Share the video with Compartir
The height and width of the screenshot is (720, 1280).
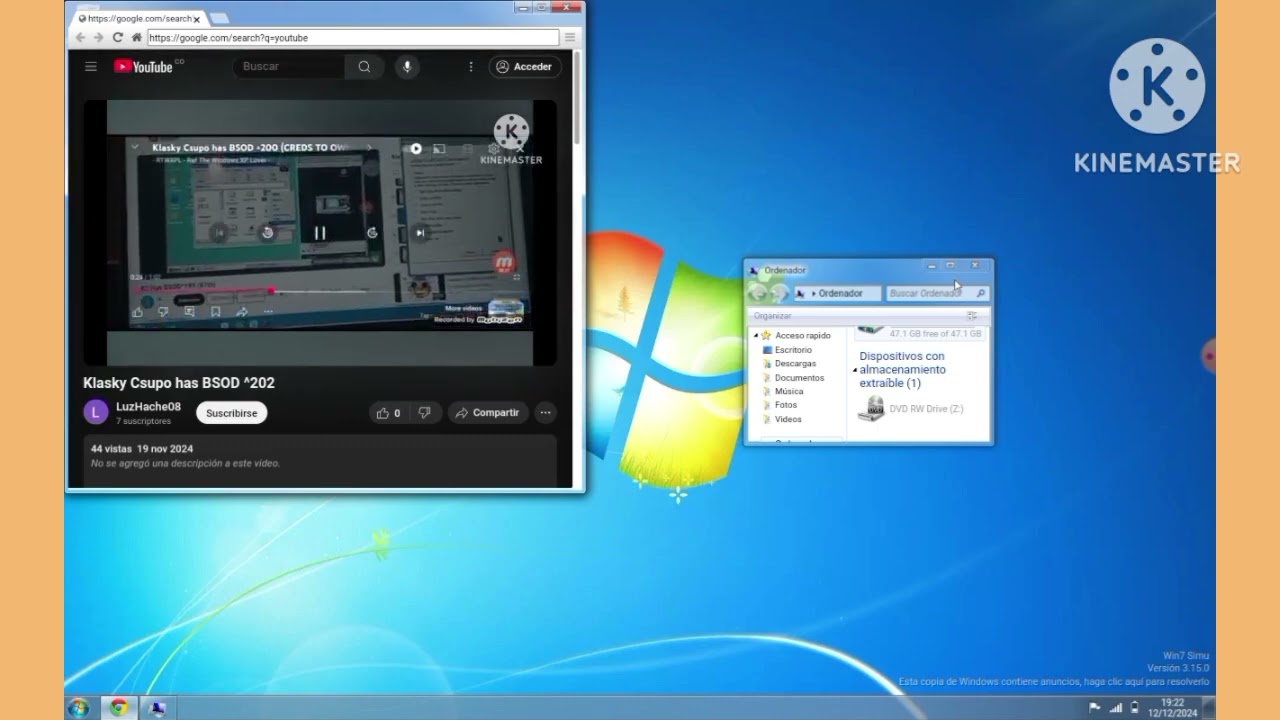tap(488, 413)
